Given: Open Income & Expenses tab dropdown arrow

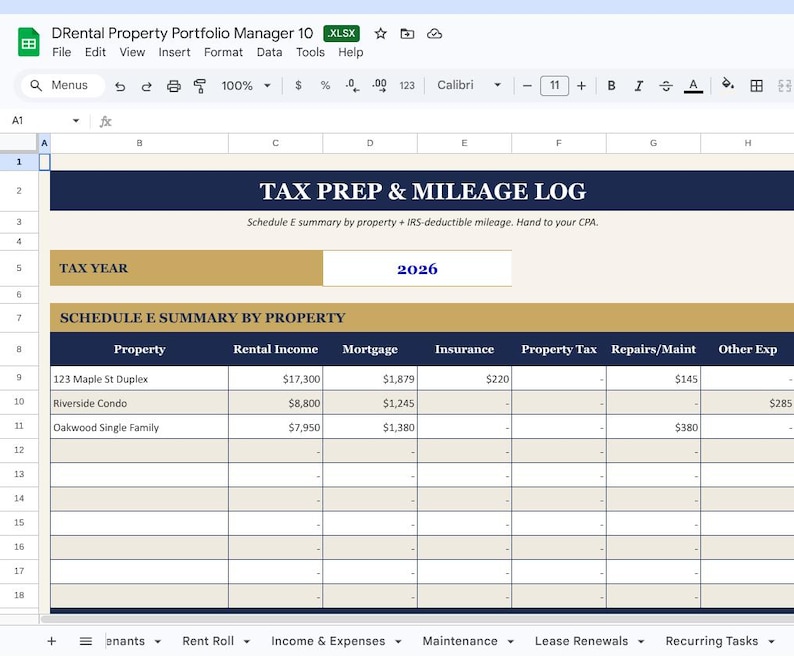Looking at the screenshot, I should [x=399, y=642].
